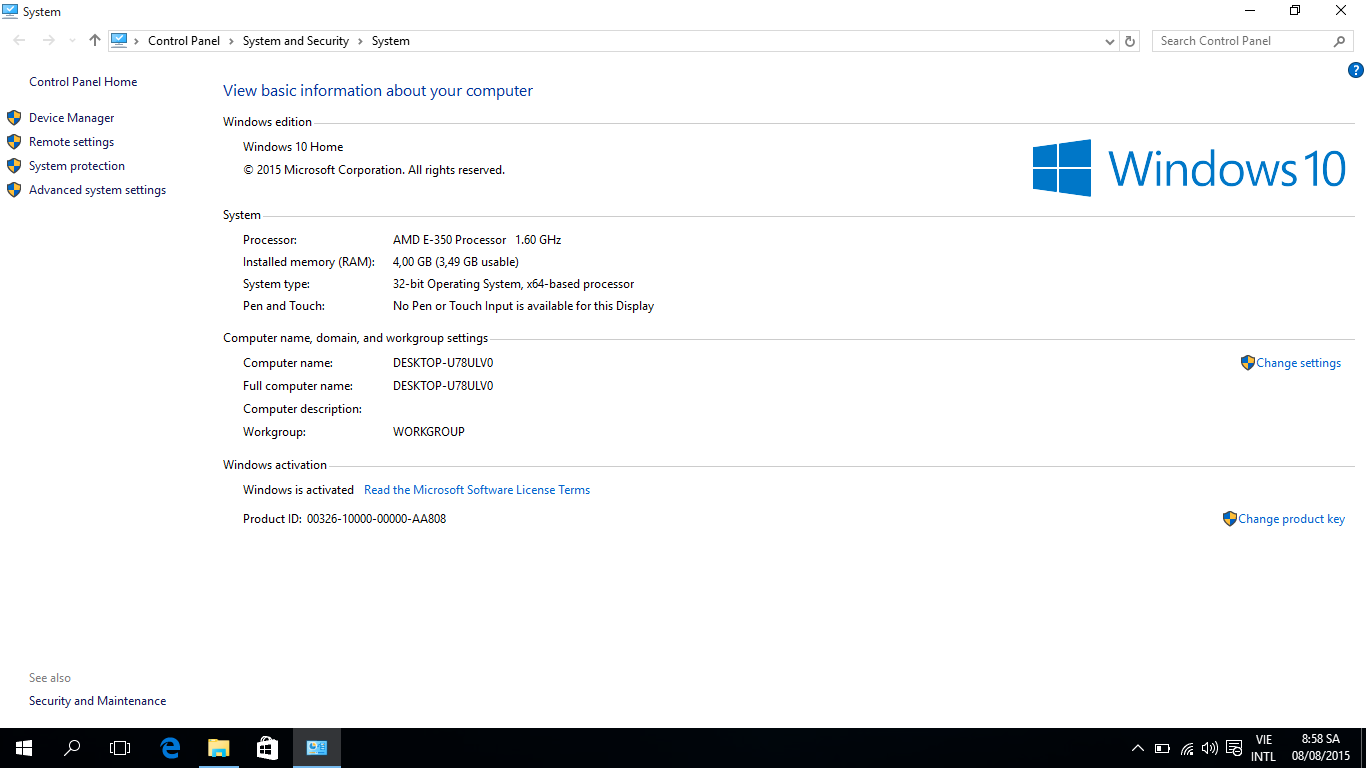This screenshot has height=768, width=1366.
Task: Select System in the breadcrumb
Action: click(391, 41)
